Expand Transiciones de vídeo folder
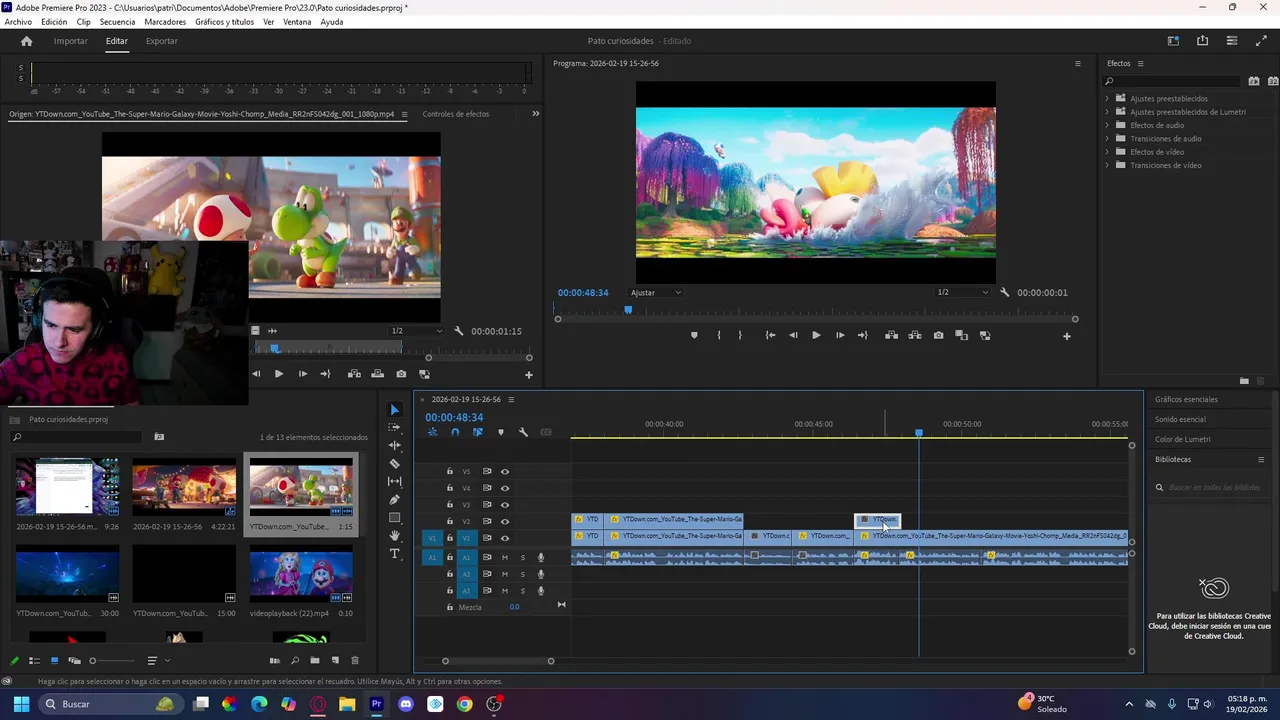The image size is (1280, 720). (x=1107, y=165)
